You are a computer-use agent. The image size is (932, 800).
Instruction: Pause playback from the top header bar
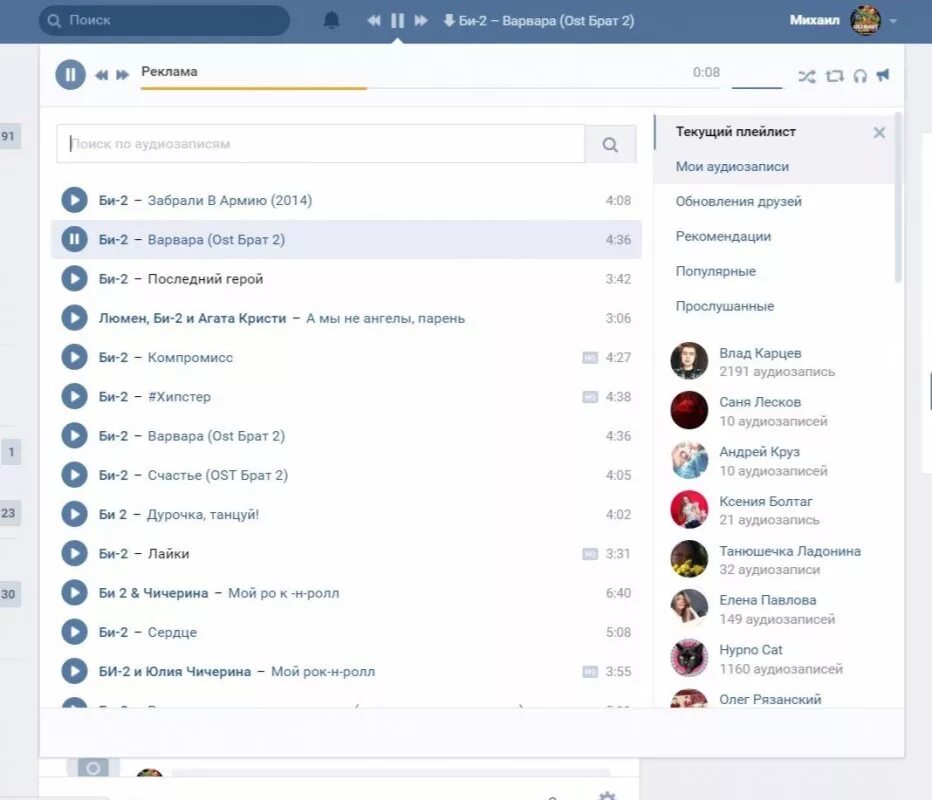[x=397, y=21]
